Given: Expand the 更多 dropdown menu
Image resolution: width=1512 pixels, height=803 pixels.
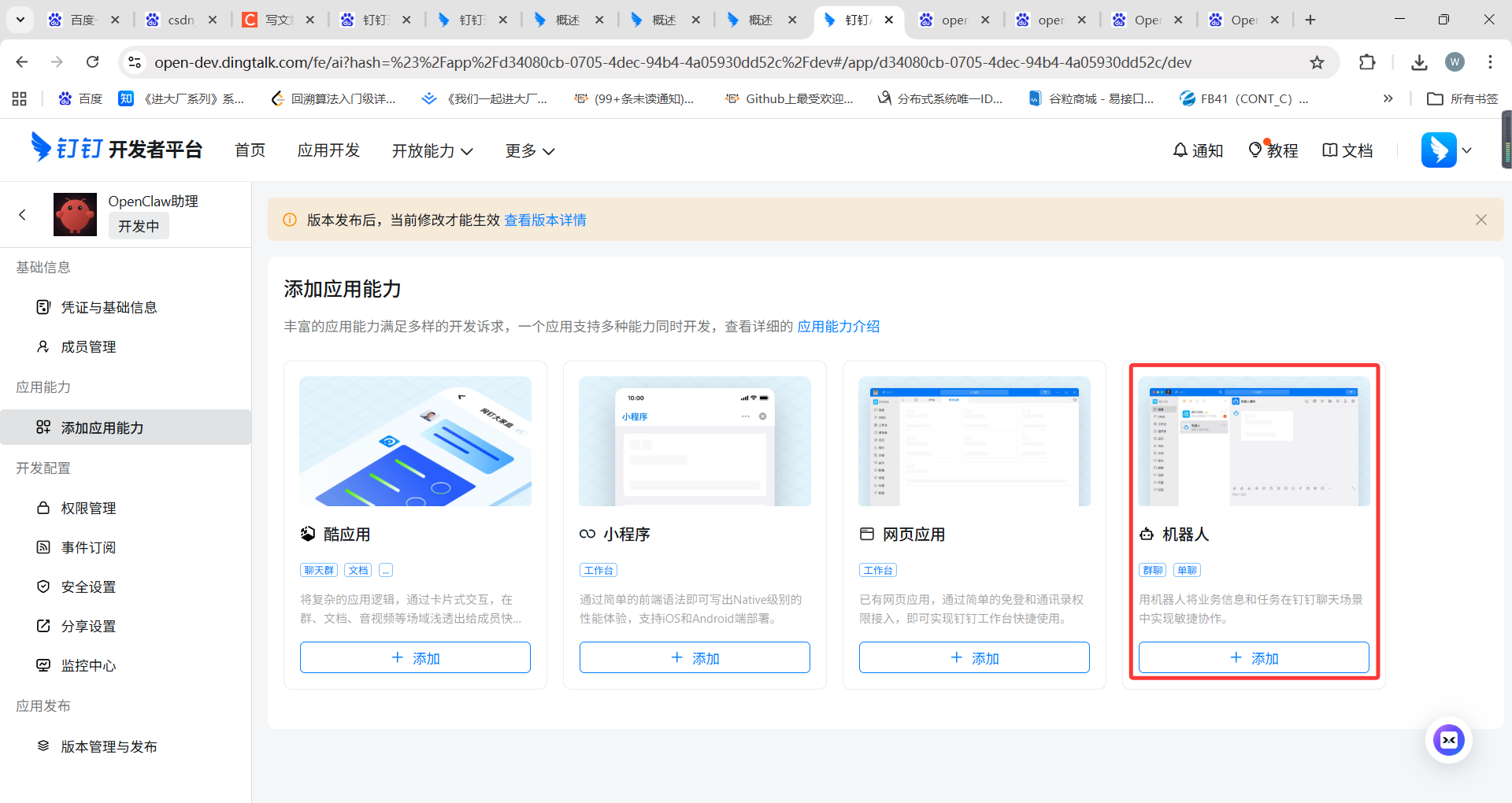Looking at the screenshot, I should (530, 150).
